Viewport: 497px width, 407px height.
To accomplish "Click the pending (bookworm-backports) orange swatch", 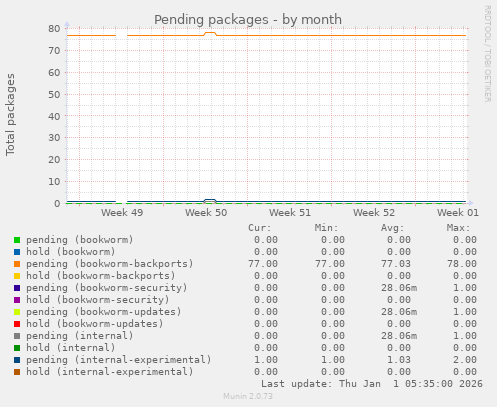I will tap(17, 264).
